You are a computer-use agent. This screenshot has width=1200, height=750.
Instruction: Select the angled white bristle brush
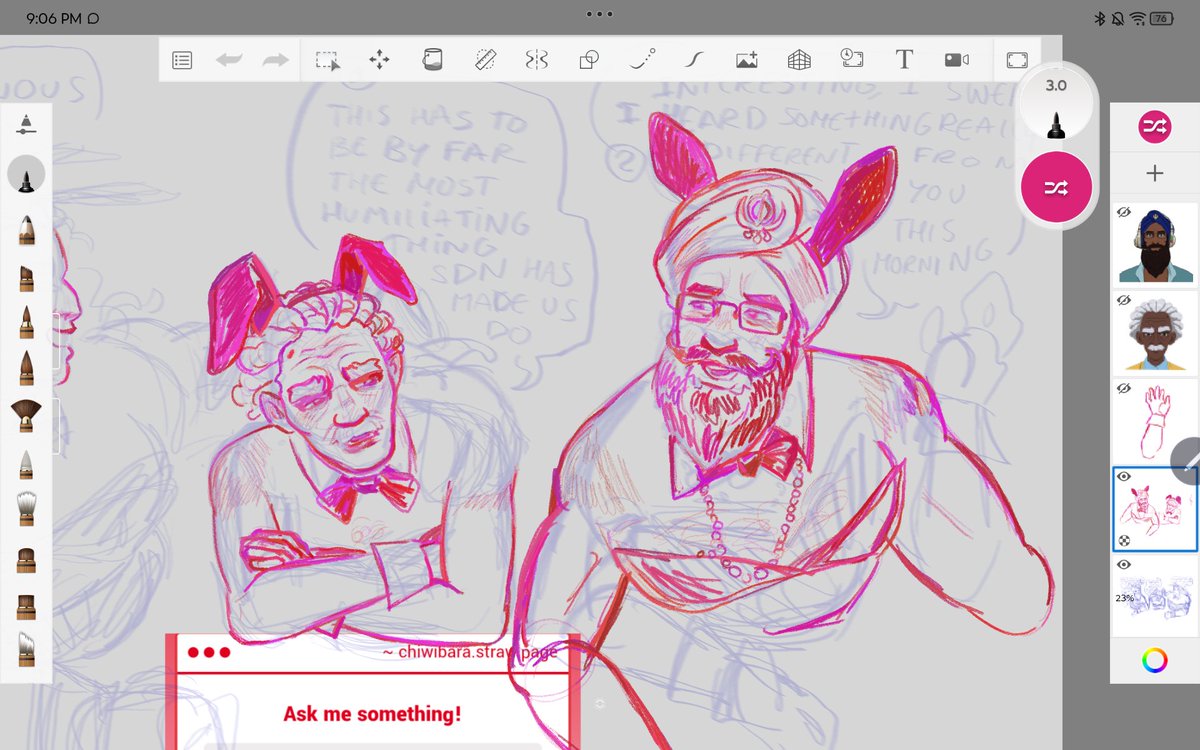tap(27, 648)
